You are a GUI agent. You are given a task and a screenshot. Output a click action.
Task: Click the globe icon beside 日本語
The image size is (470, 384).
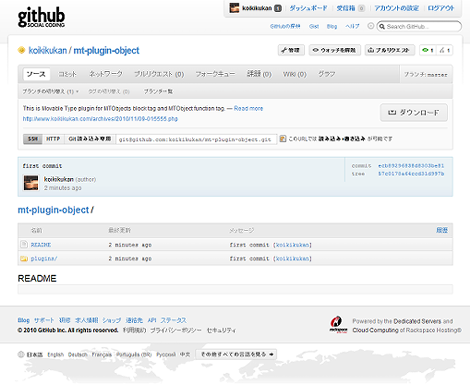pos(21,354)
